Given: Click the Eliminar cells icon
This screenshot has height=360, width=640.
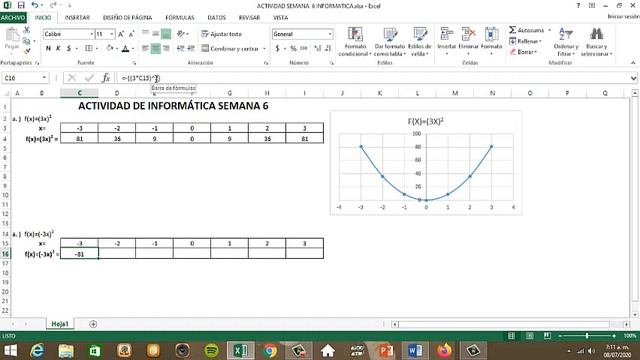Looking at the screenshot, I should tap(468, 34).
